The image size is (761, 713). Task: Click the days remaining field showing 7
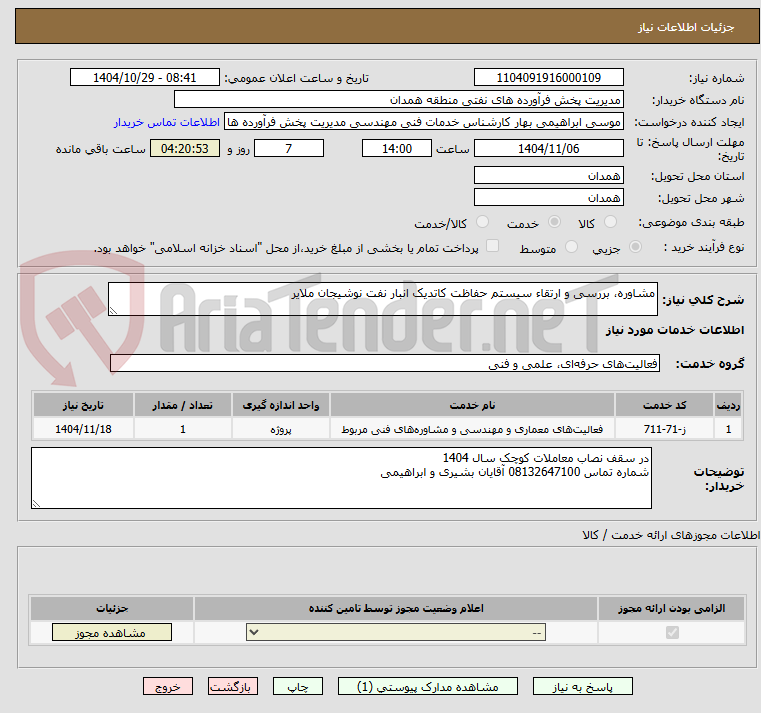289,149
